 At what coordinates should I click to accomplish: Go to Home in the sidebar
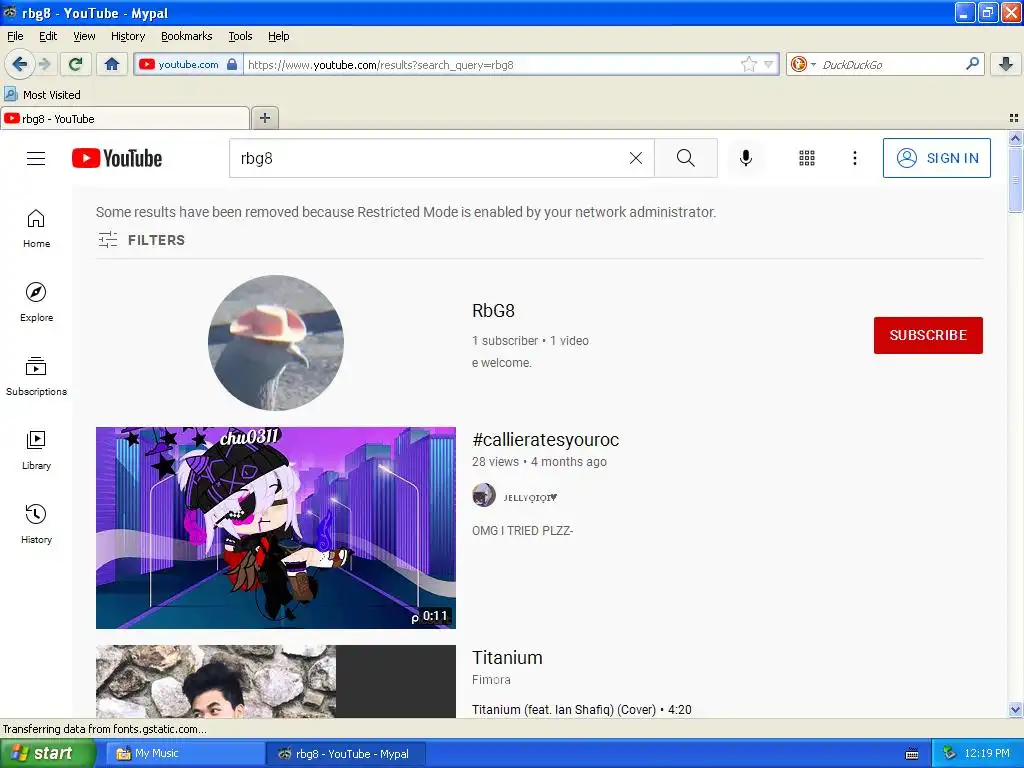(x=36, y=229)
